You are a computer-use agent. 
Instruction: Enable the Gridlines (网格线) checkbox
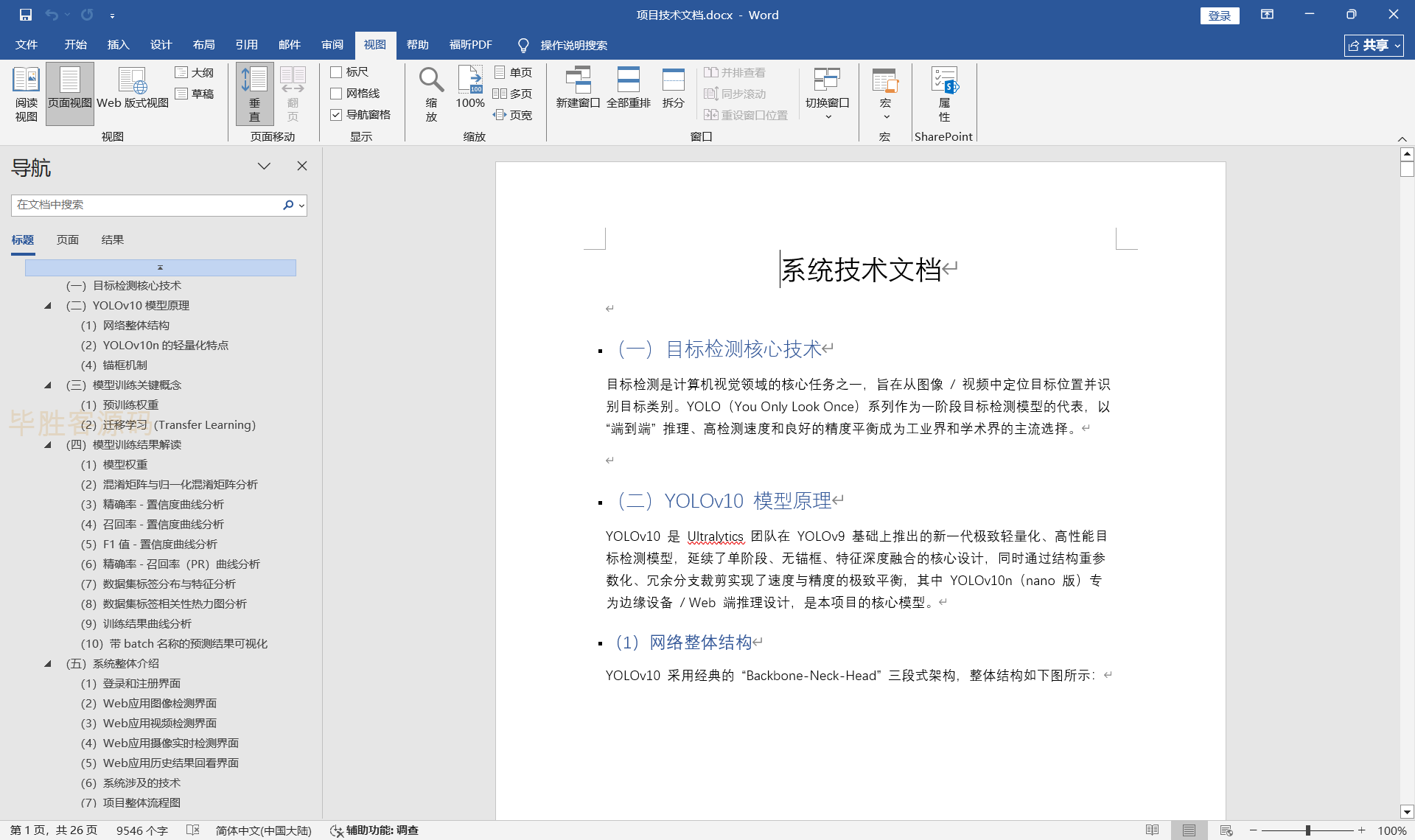(336, 94)
